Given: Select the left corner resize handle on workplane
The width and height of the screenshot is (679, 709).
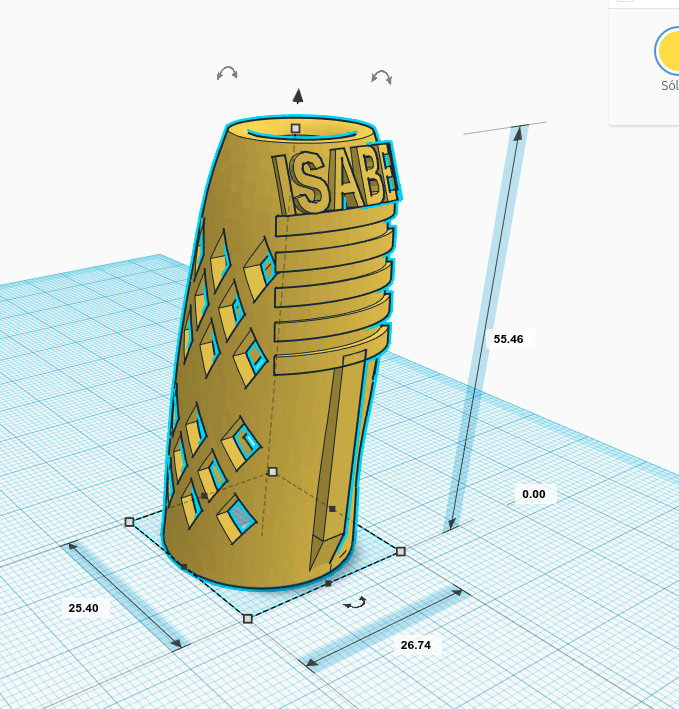Looking at the screenshot, I should (x=129, y=522).
